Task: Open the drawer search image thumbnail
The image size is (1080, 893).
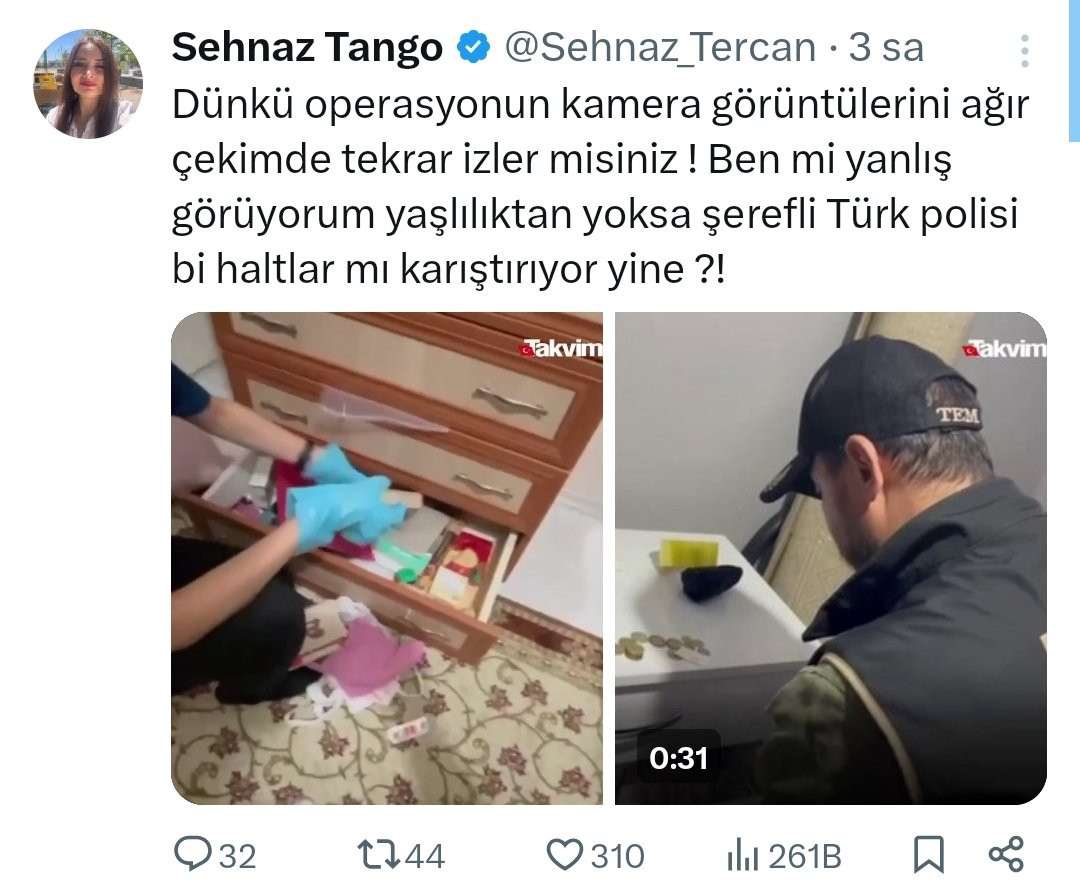Action: click(387, 558)
